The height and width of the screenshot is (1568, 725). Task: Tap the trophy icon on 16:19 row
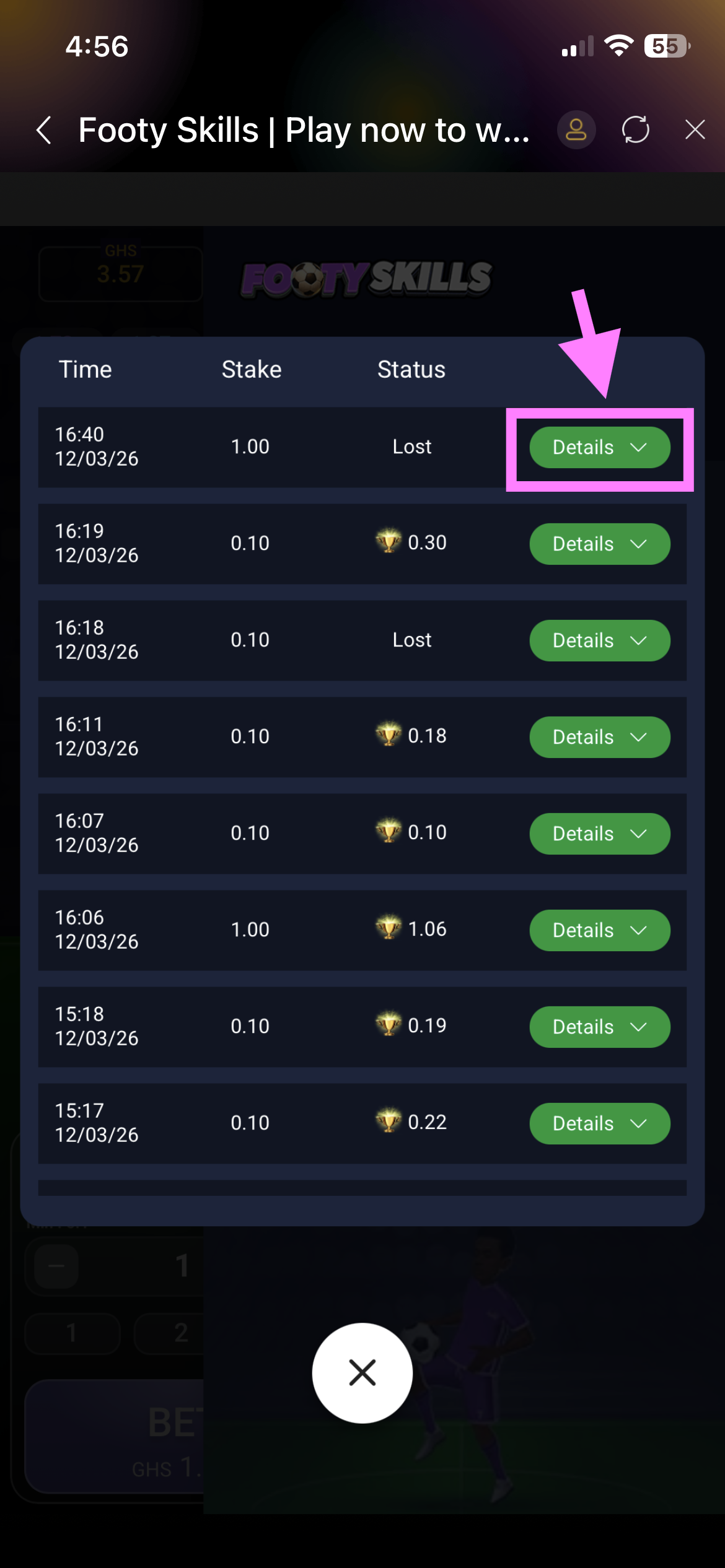pos(389,542)
